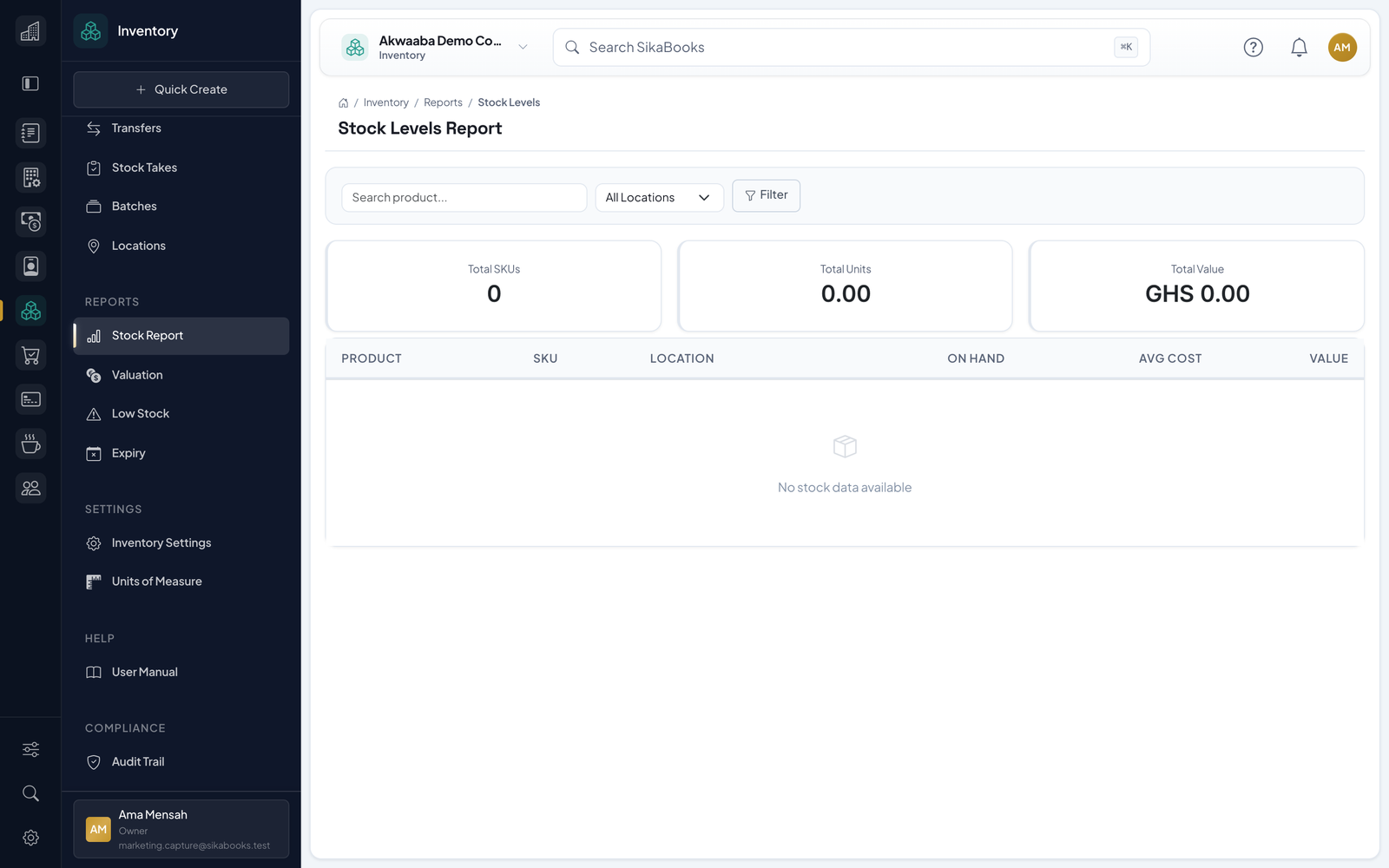Open the notifications bell
Viewport: 1389px width, 868px height.
click(1299, 48)
